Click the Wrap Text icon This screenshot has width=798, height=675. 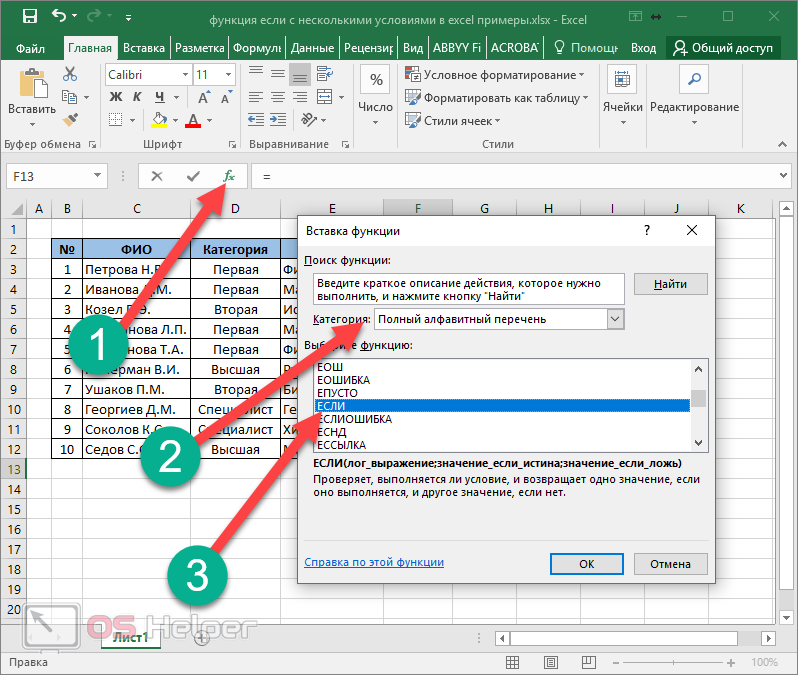click(325, 74)
